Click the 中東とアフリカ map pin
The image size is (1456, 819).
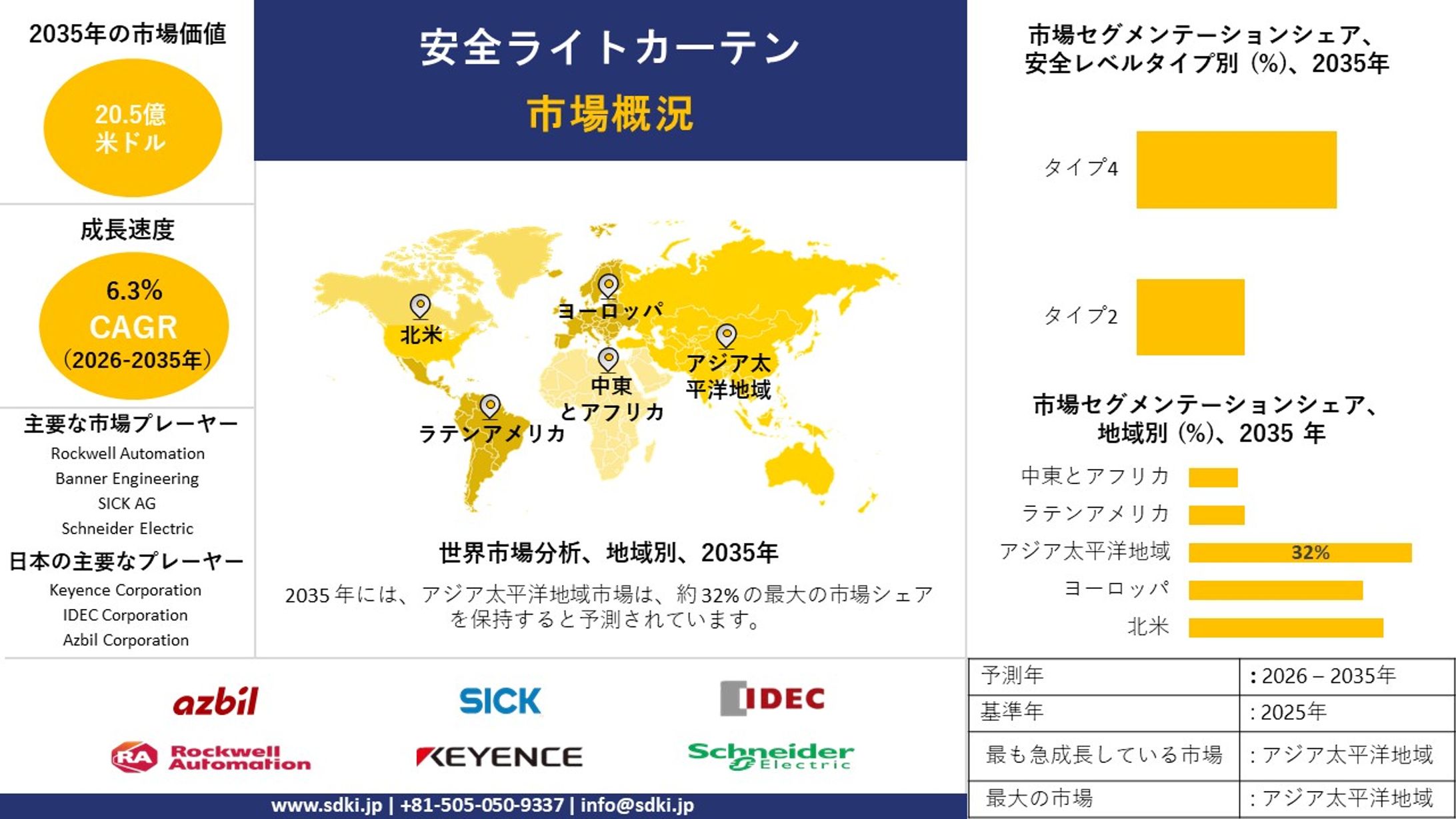tap(609, 357)
